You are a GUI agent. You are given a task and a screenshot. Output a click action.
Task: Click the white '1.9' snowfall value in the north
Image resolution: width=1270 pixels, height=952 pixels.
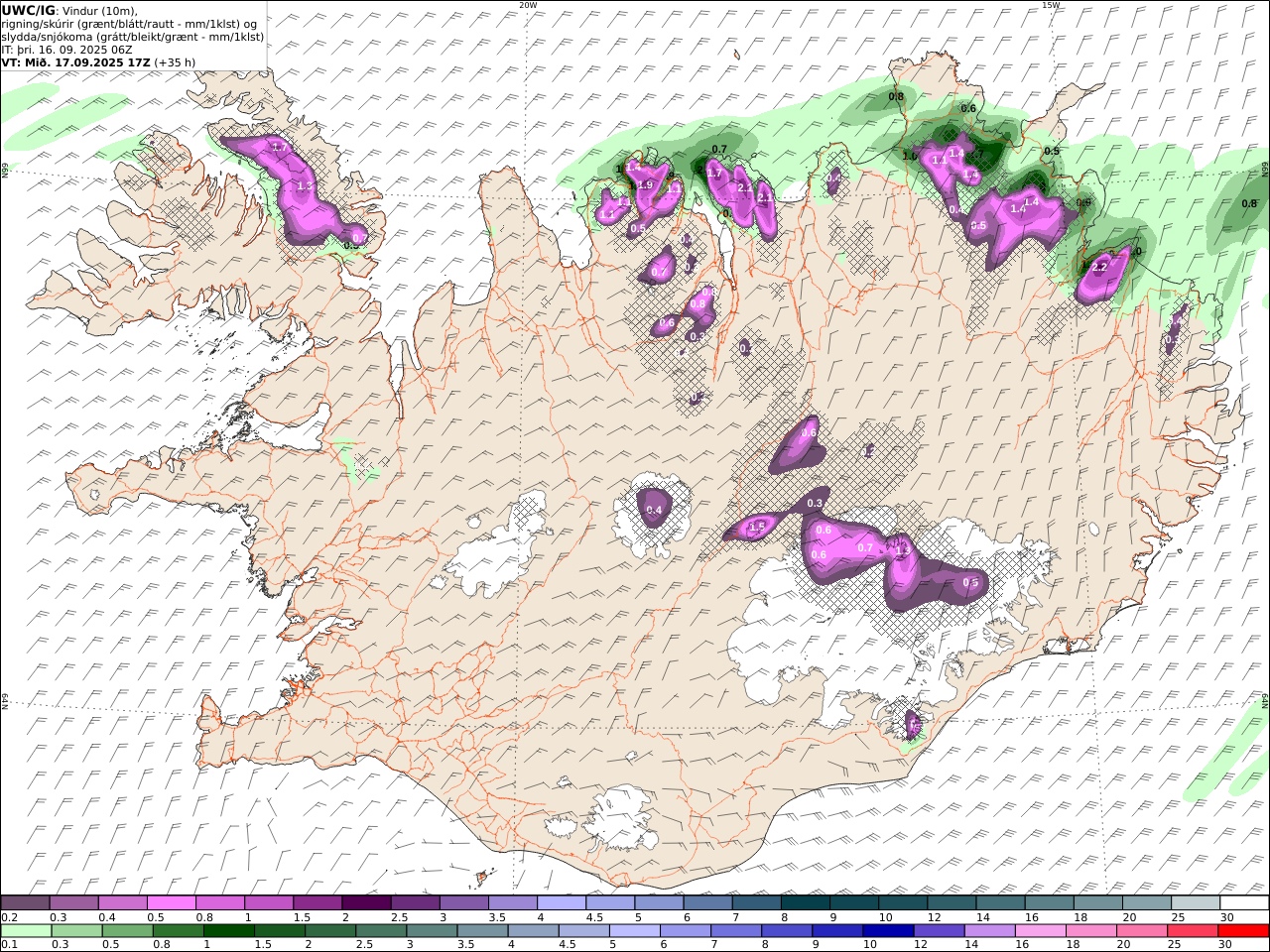(646, 184)
